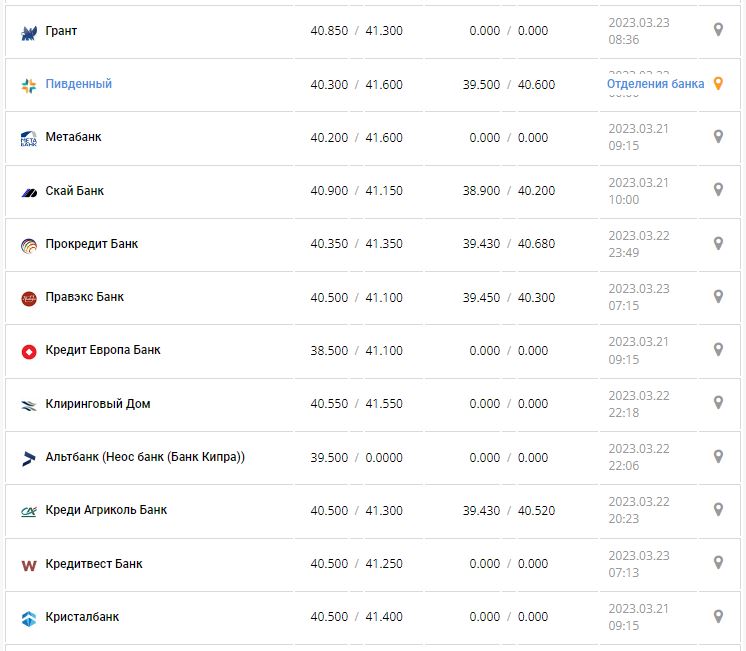Click the Альтбанк location pin icon
The height and width of the screenshot is (651, 746).
717,456
